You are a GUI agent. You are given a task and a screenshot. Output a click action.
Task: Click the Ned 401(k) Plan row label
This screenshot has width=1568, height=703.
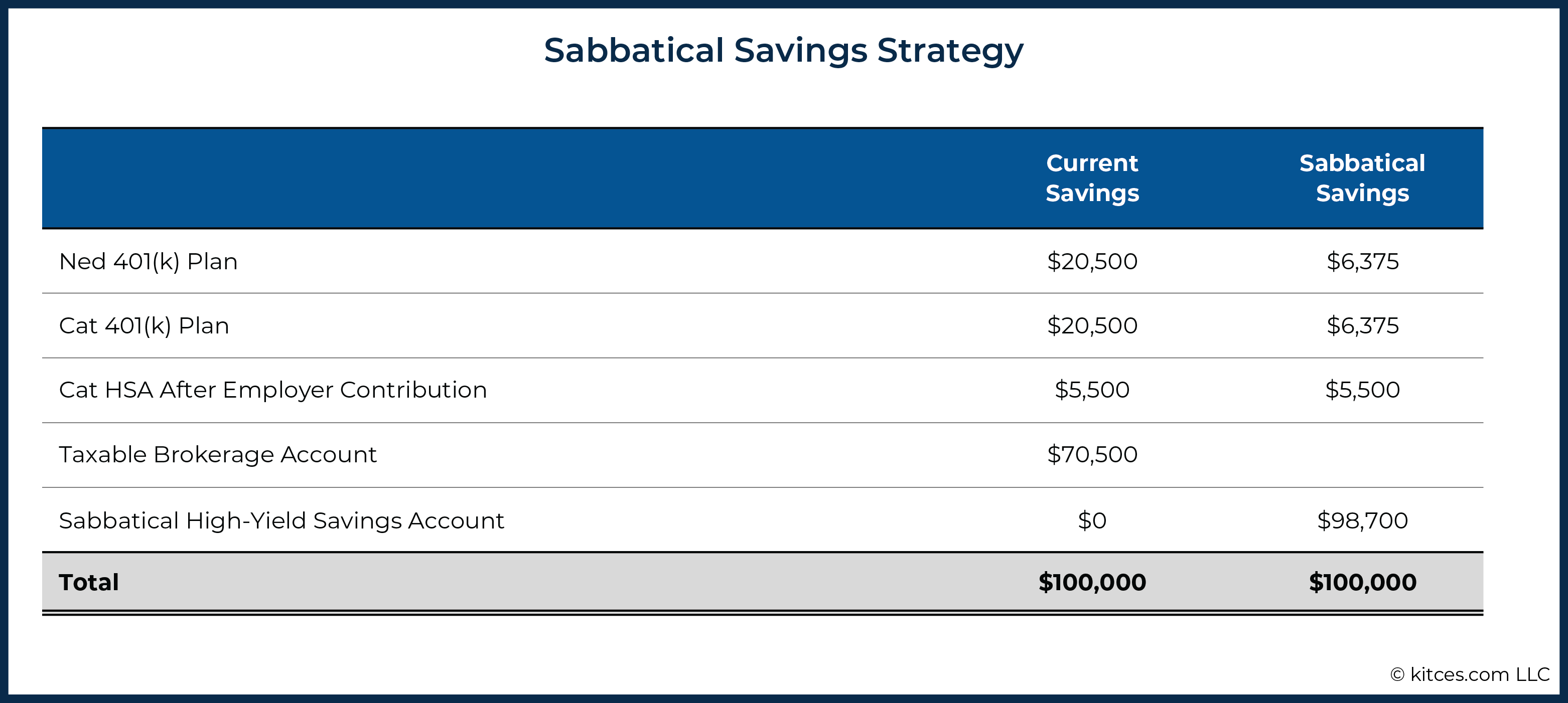tap(148, 262)
